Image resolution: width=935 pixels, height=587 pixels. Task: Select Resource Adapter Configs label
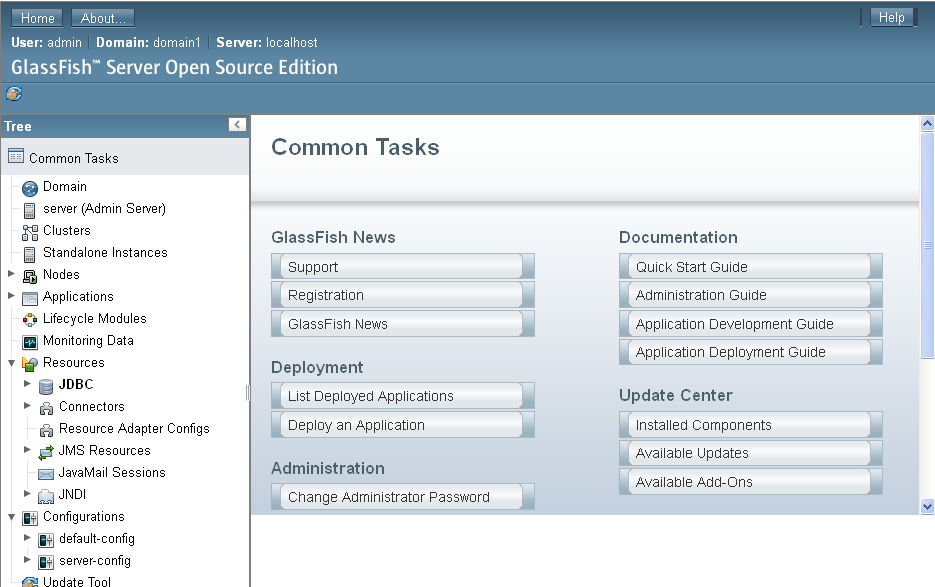[x=134, y=428]
